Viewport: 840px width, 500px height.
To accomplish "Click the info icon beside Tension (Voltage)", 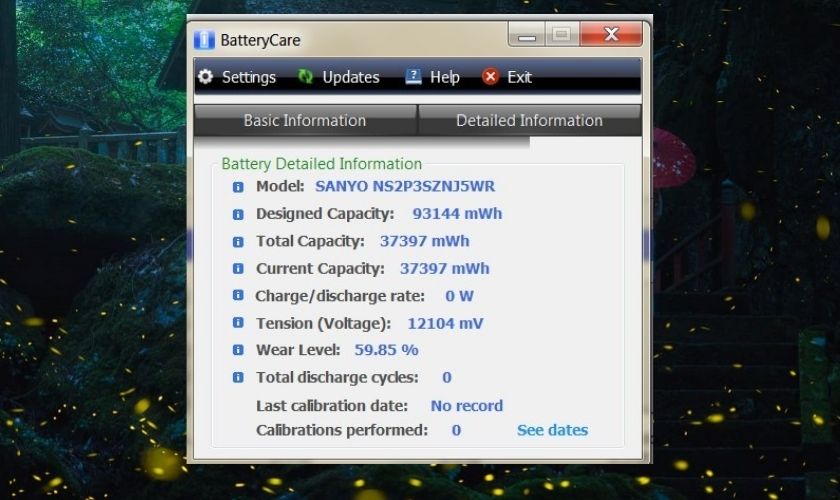I will tap(238, 323).
